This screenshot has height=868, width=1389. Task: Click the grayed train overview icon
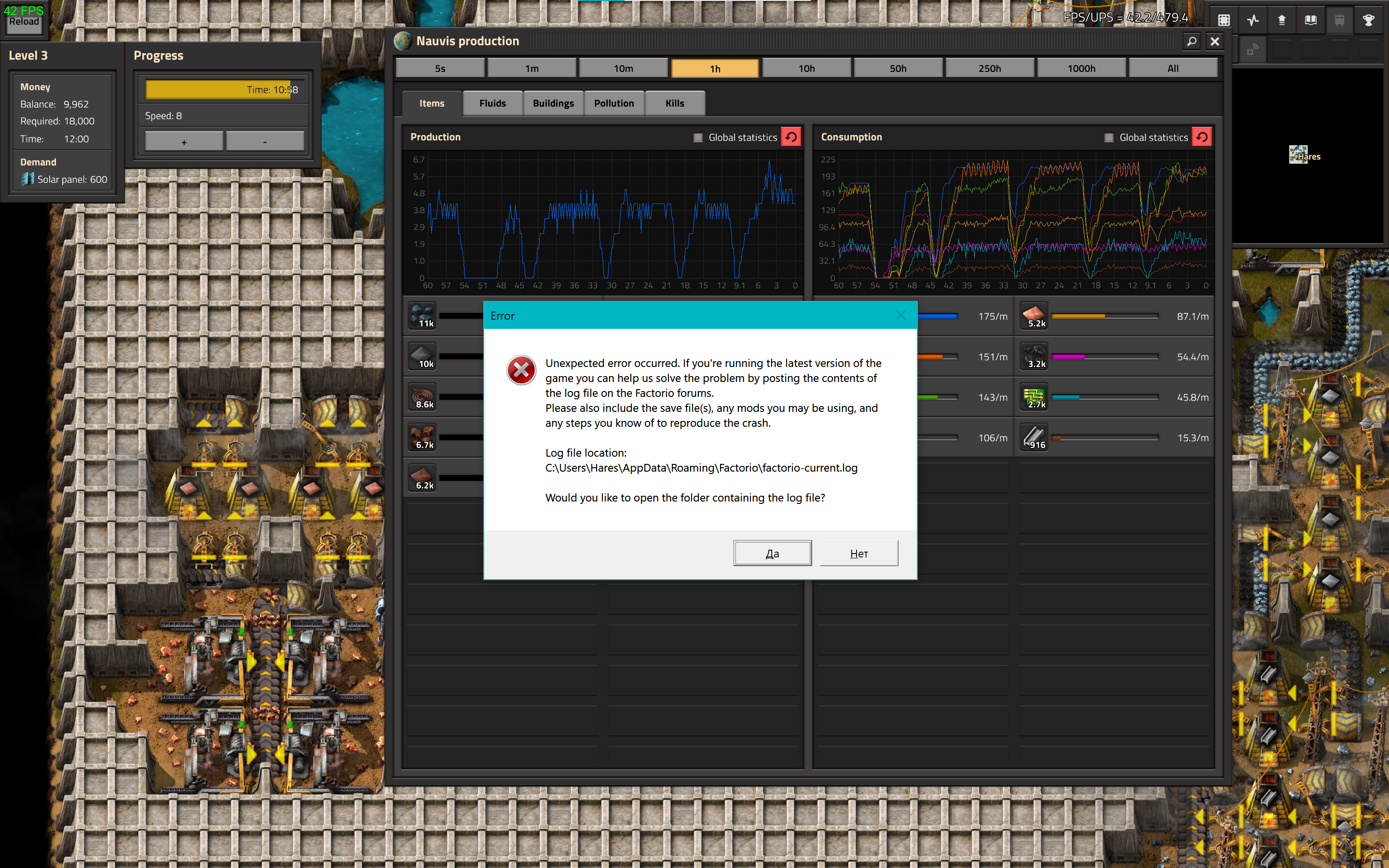coord(1340,21)
